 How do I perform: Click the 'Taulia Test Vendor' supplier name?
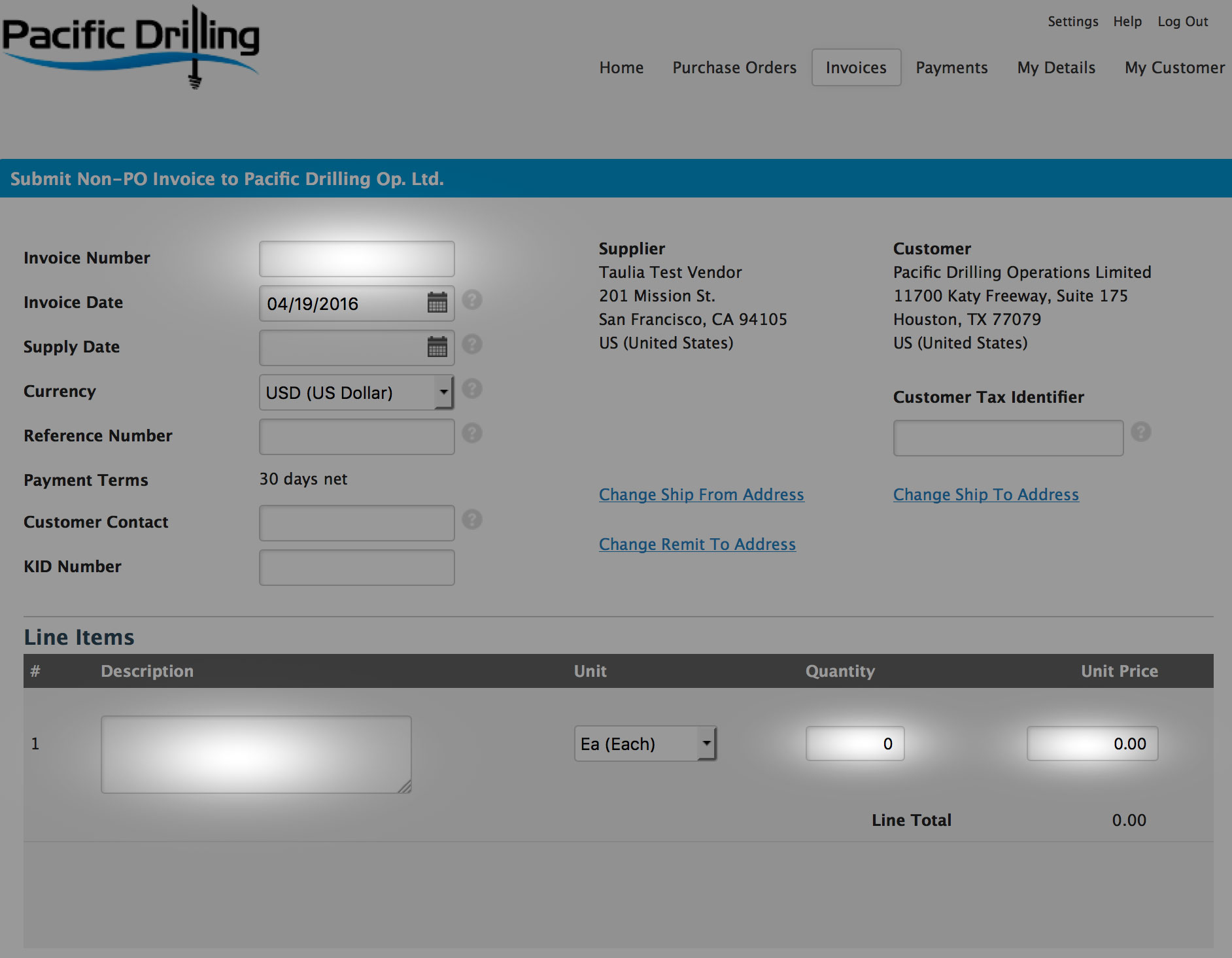(x=670, y=272)
